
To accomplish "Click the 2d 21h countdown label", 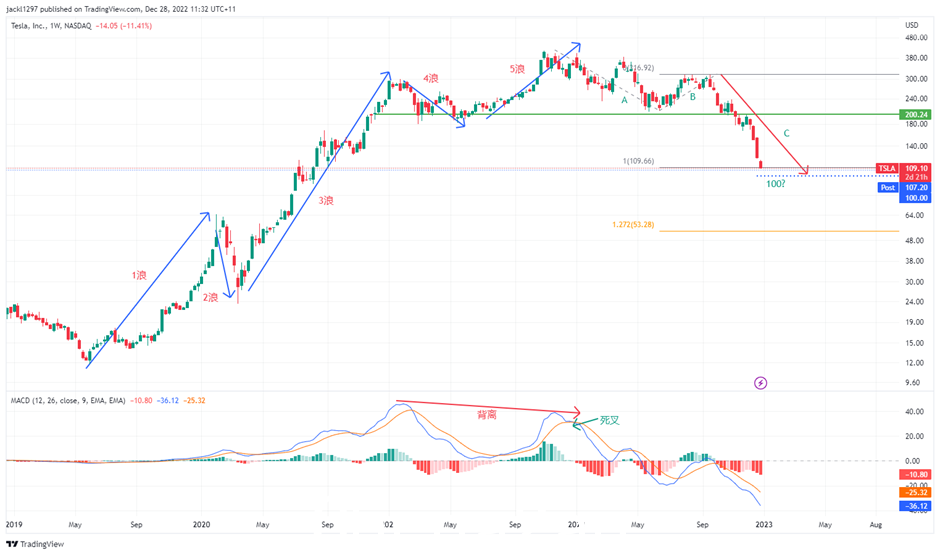I will pyautogui.click(x=915, y=177).
